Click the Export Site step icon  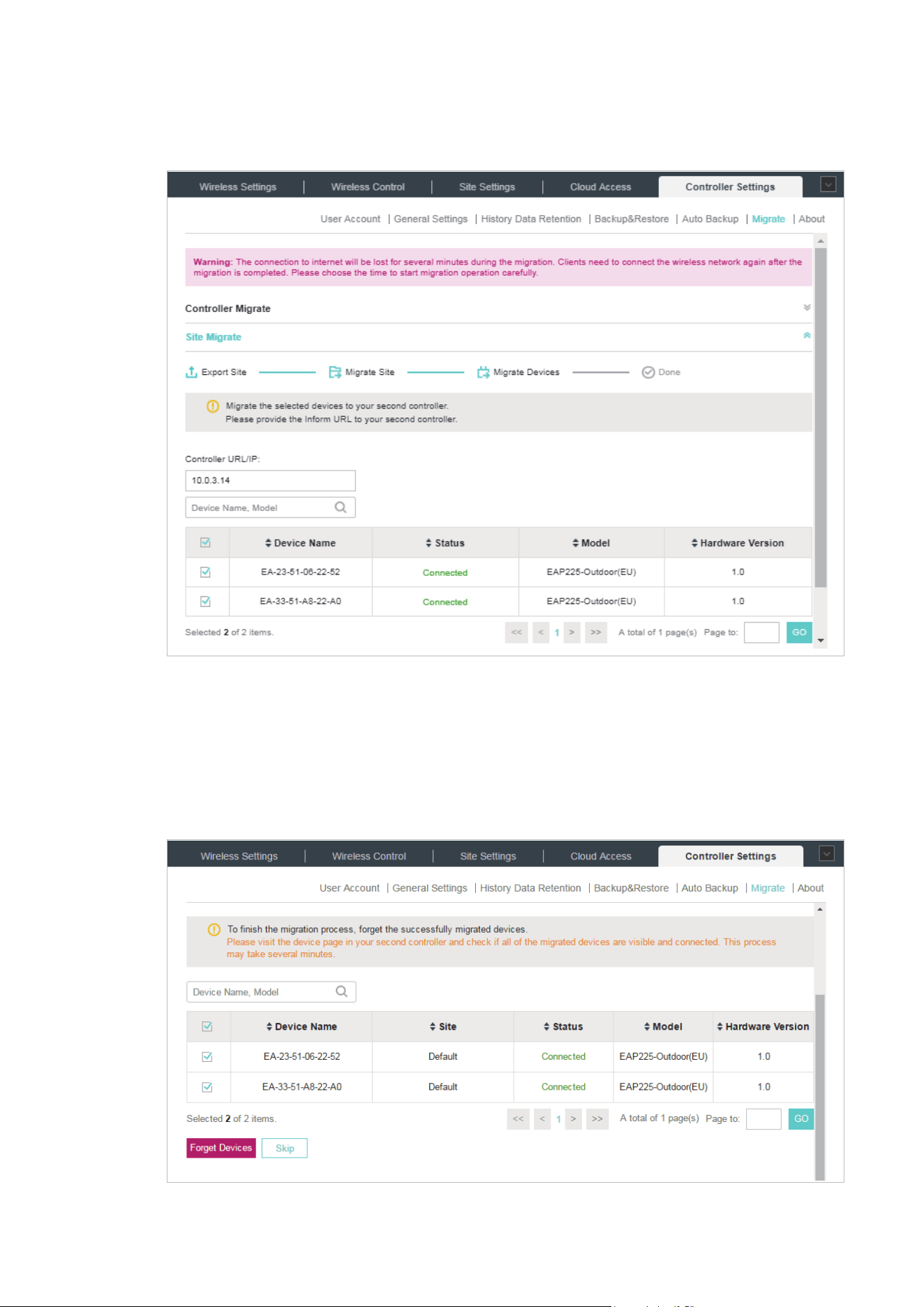(x=191, y=372)
